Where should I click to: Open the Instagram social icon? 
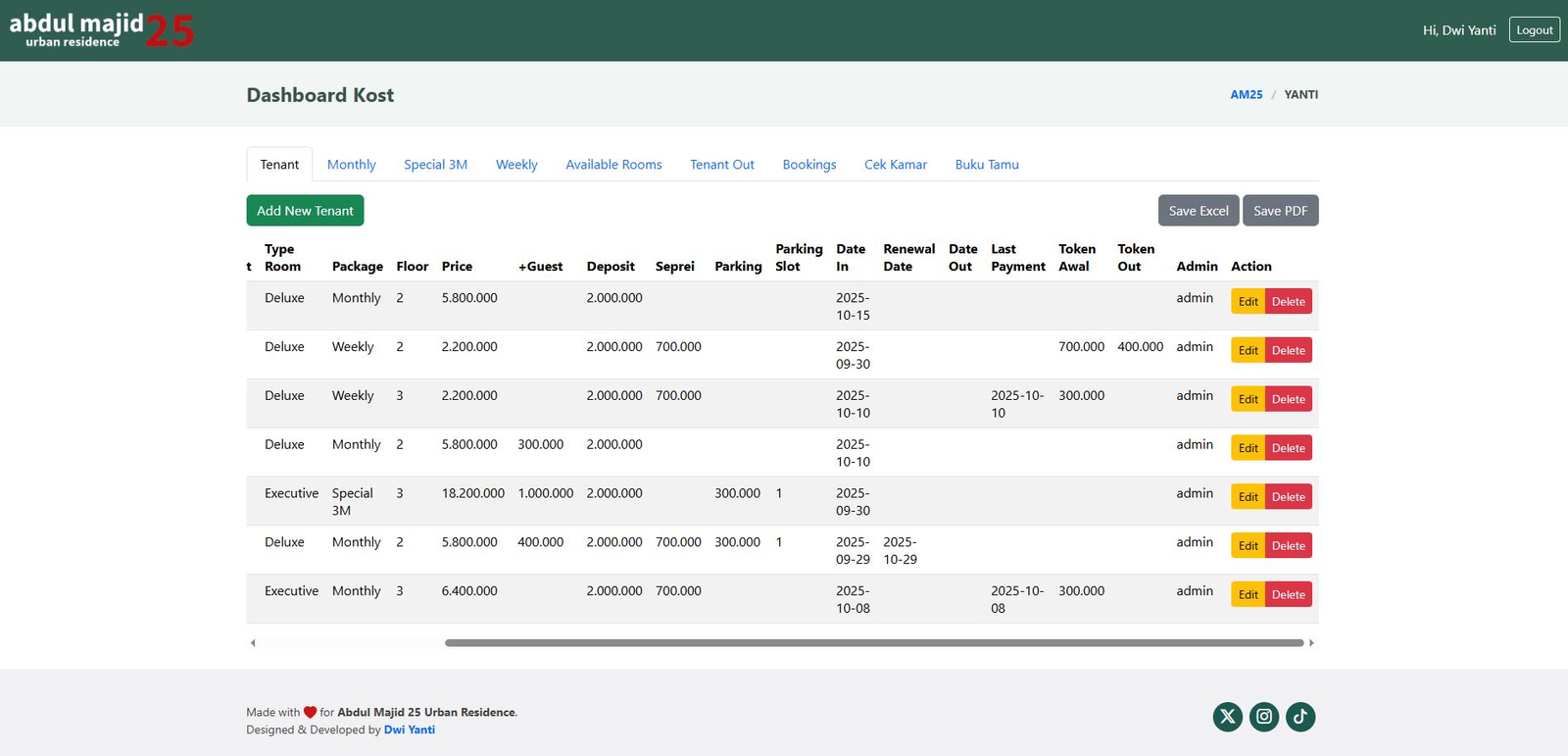pyautogui.click(x=1264, y=717)
